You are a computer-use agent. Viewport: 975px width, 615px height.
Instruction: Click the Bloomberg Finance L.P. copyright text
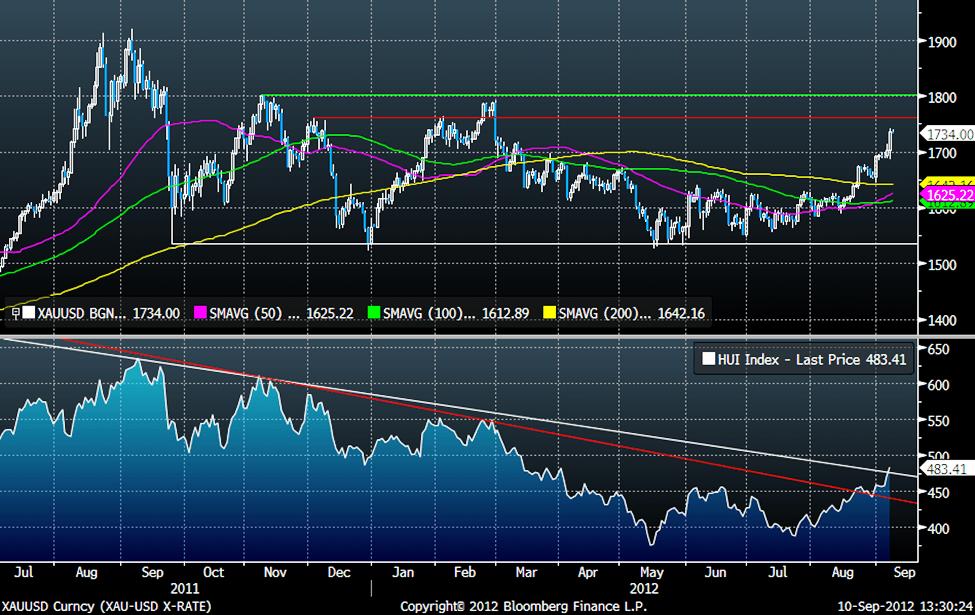[x=524, y=606]
